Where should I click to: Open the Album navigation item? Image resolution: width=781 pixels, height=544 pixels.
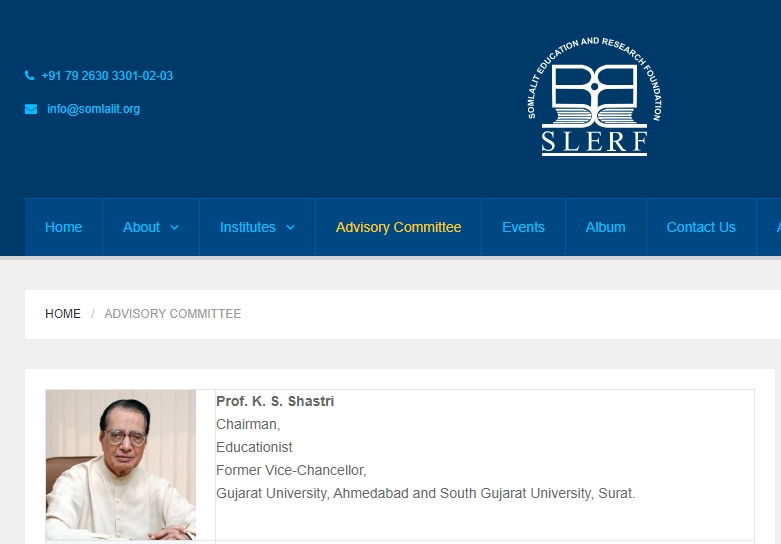click(605, 227)
